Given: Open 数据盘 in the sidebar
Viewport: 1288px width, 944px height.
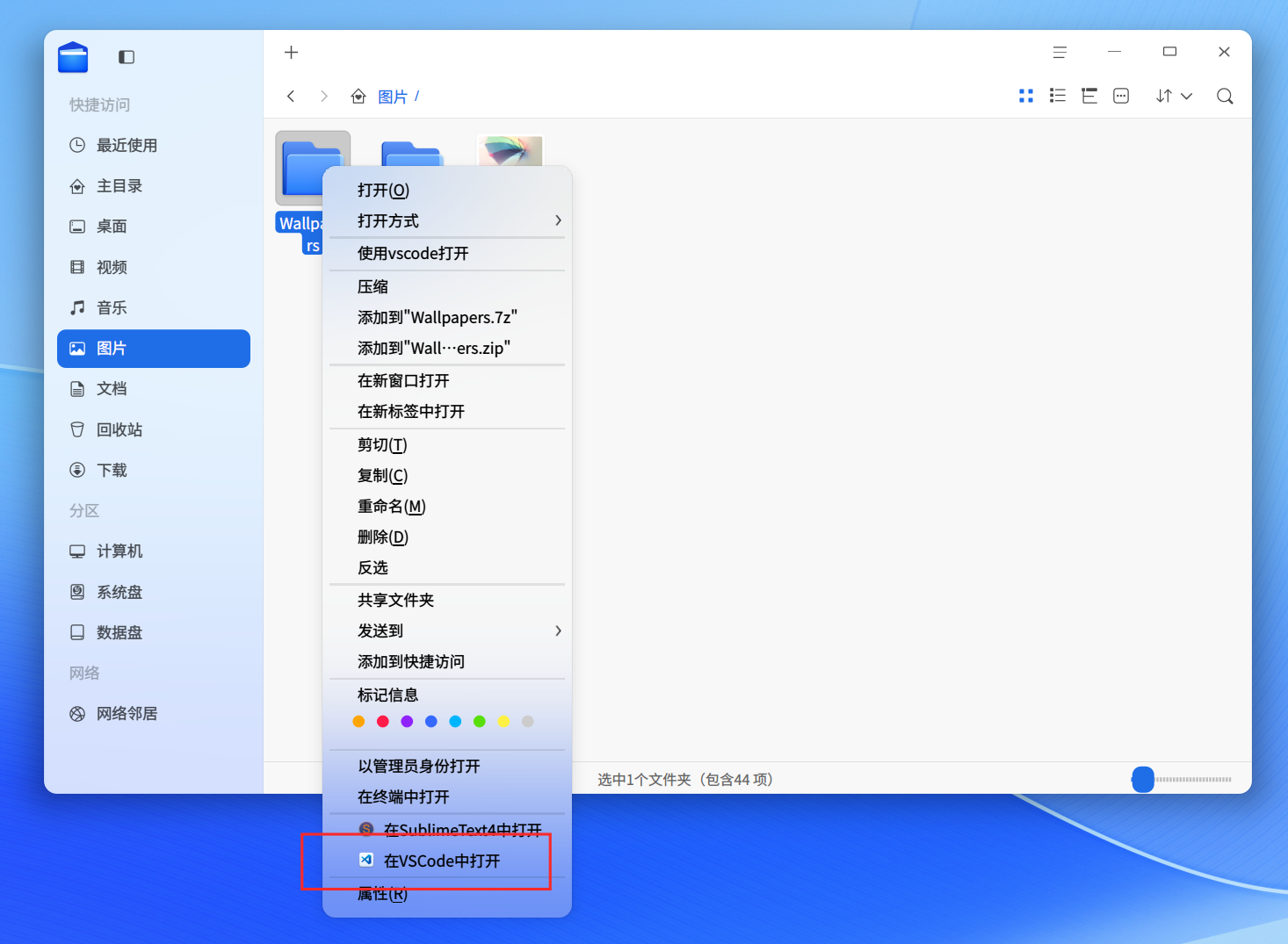Looking at the screenshot, I should 154,632.
